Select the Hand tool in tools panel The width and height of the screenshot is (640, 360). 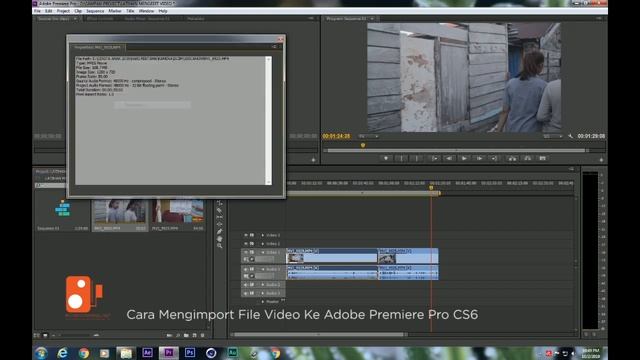pyautogui.click(x=220, y=239)
